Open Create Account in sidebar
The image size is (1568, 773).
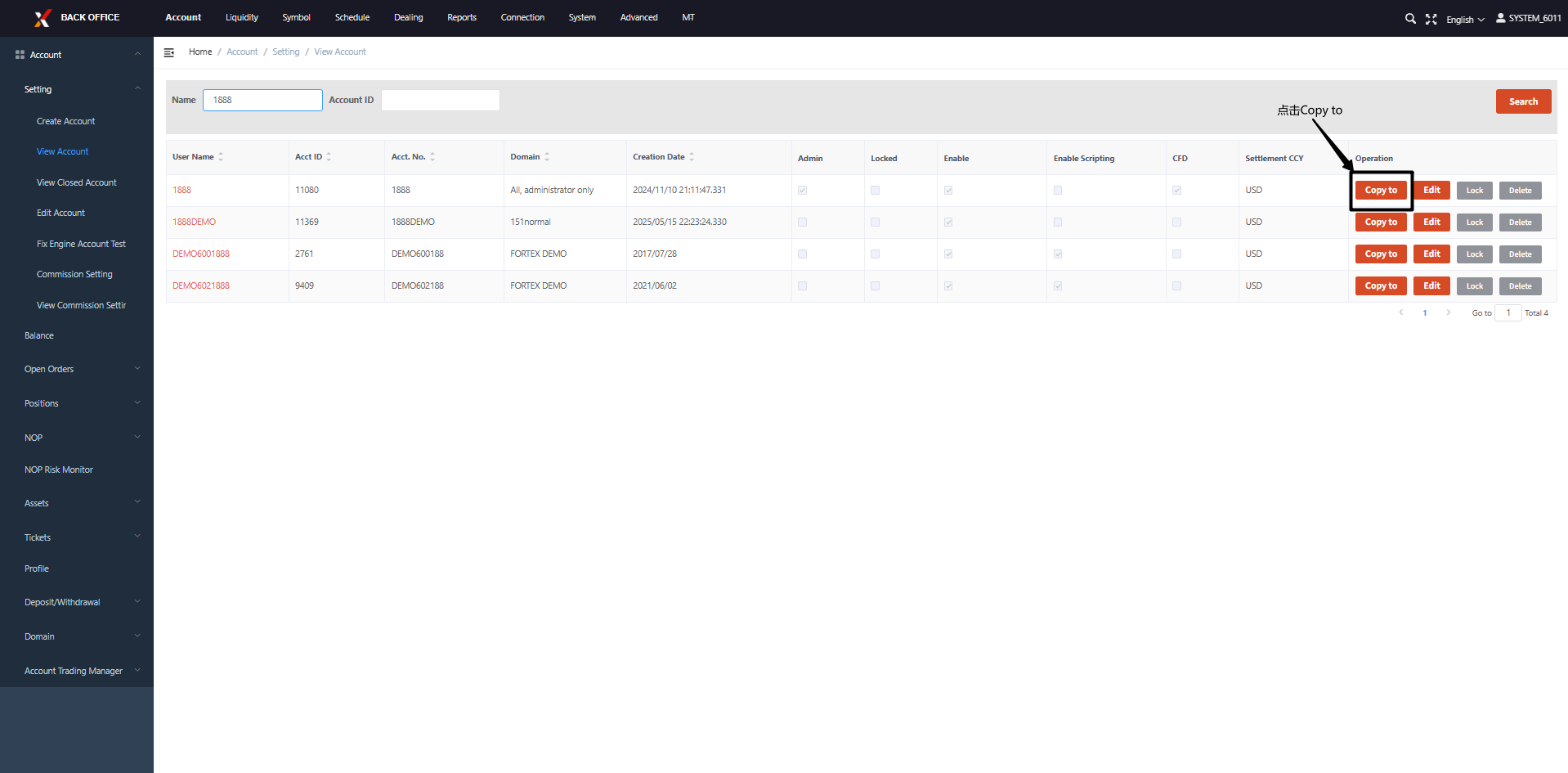coord(65,121)
